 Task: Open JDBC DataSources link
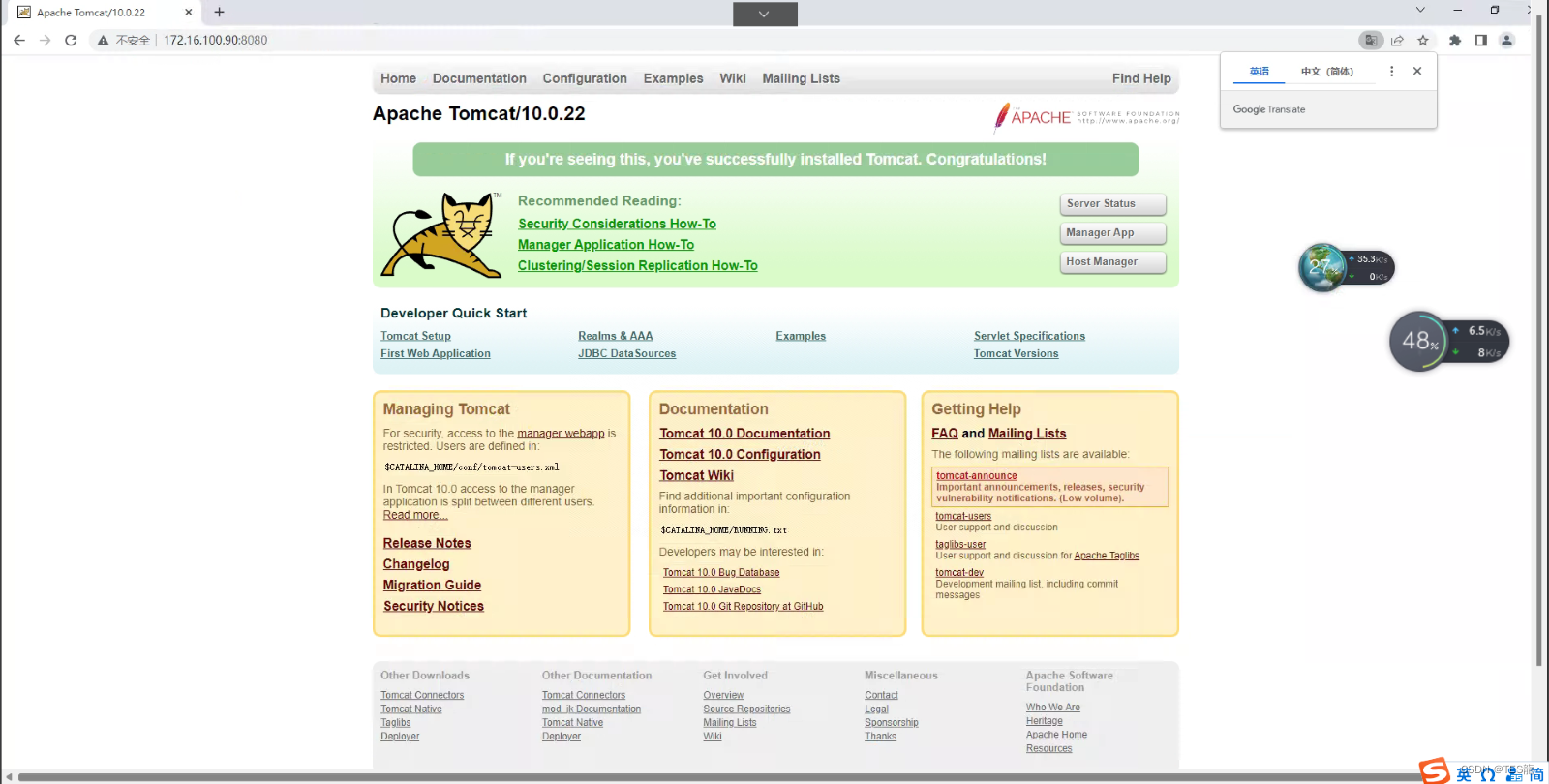[627, 353]
